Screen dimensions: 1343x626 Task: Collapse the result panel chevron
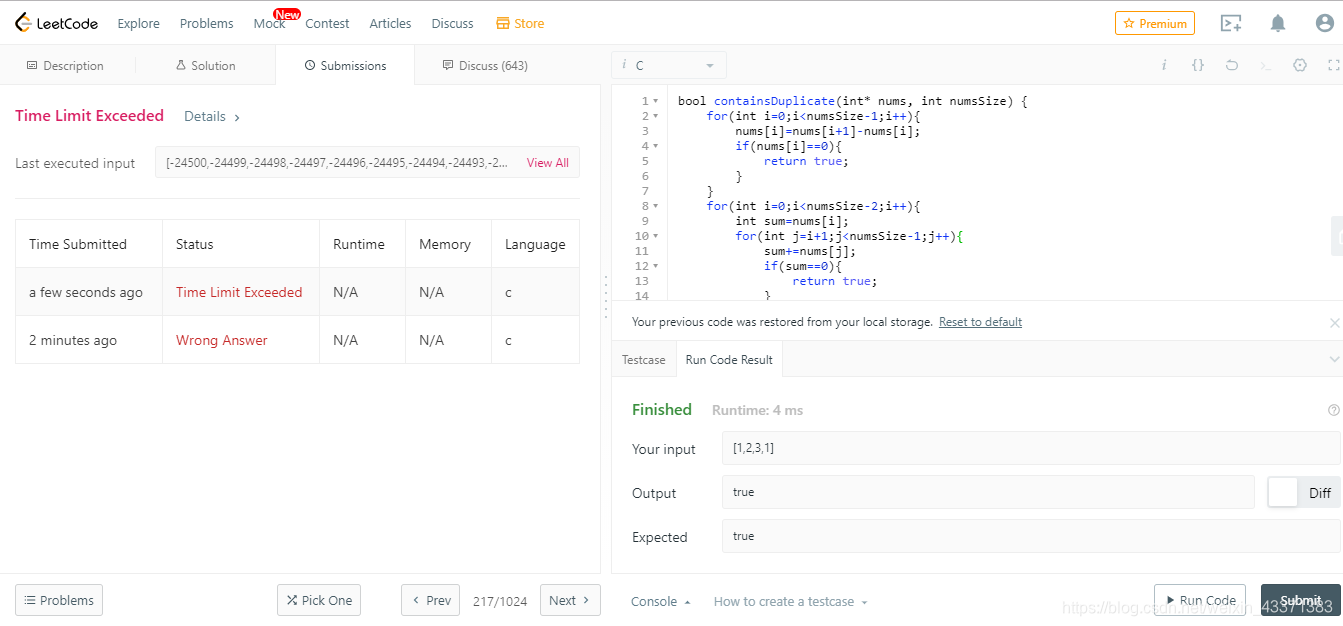pos(1334,359)
